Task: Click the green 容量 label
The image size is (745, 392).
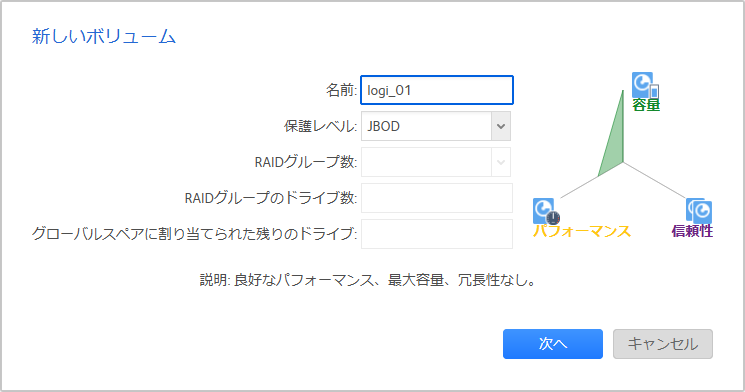Action: 646,105
